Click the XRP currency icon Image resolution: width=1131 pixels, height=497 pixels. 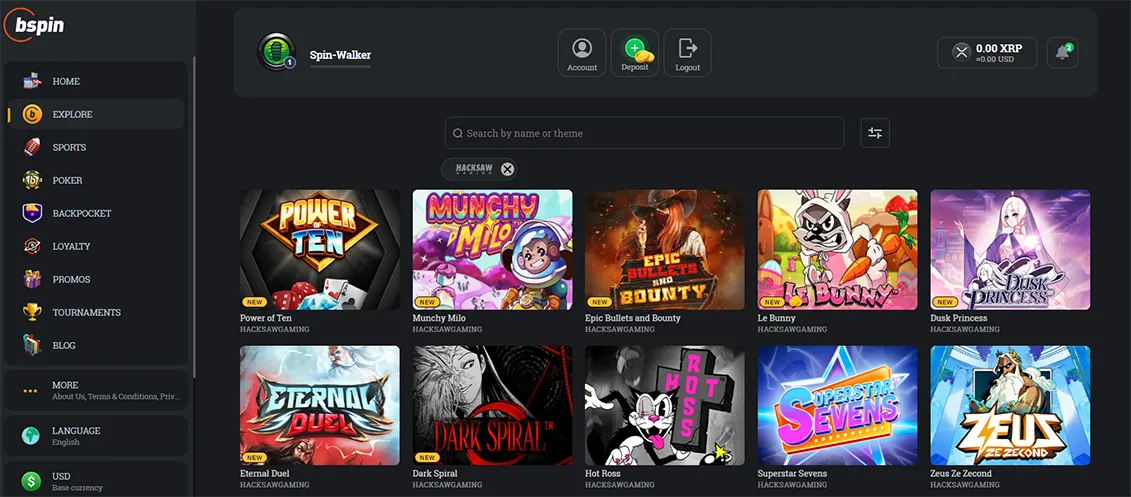click(961, 52)
